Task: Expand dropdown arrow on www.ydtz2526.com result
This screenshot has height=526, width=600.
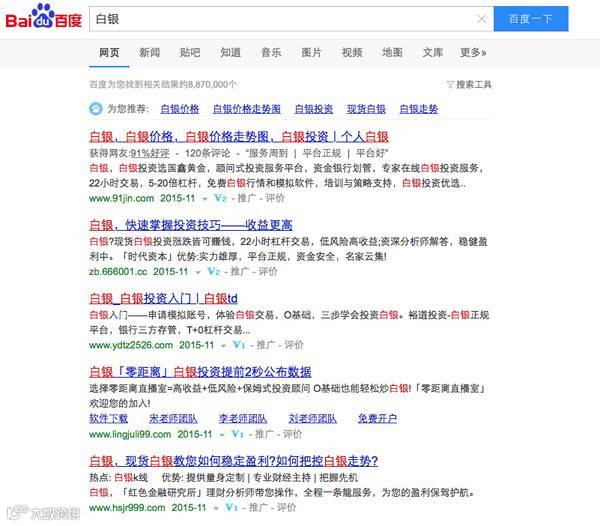Action: tap(223, 346)
